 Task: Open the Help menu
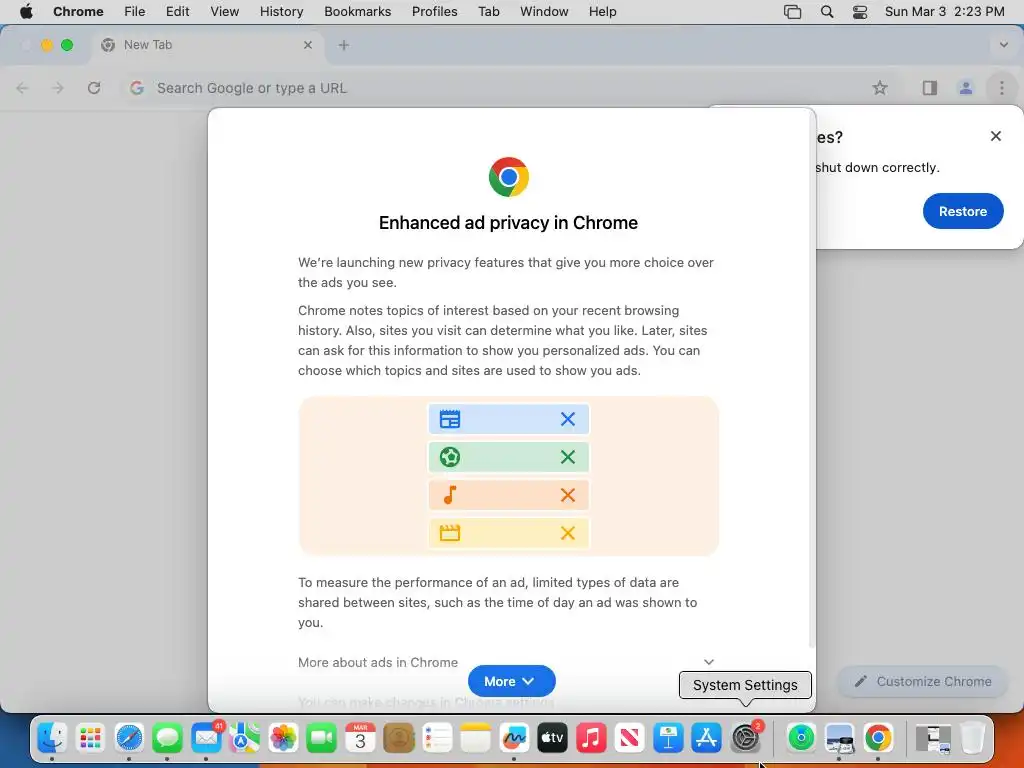(602, 11)
